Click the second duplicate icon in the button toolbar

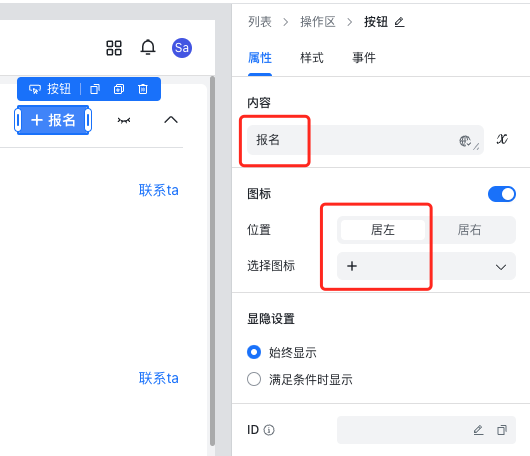click(119, 89)
